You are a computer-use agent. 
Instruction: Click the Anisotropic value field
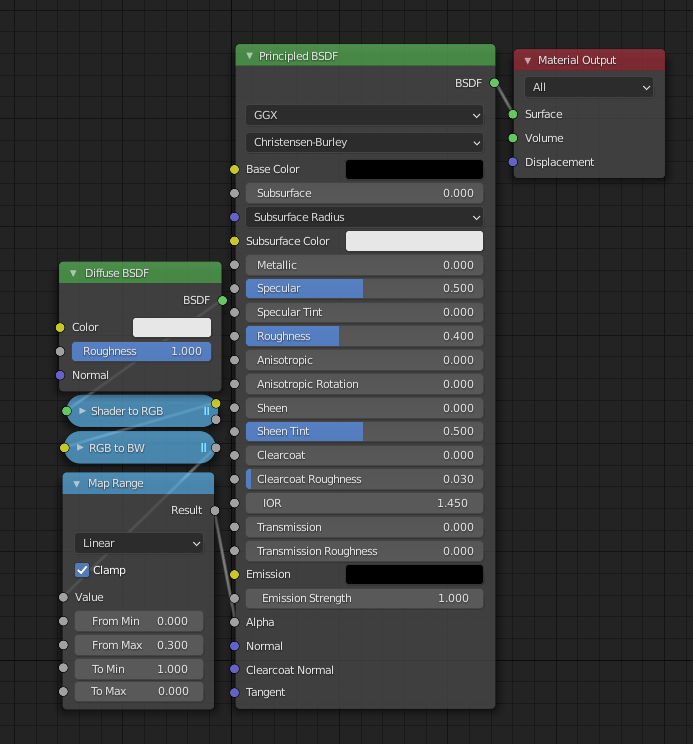(364, 360)
